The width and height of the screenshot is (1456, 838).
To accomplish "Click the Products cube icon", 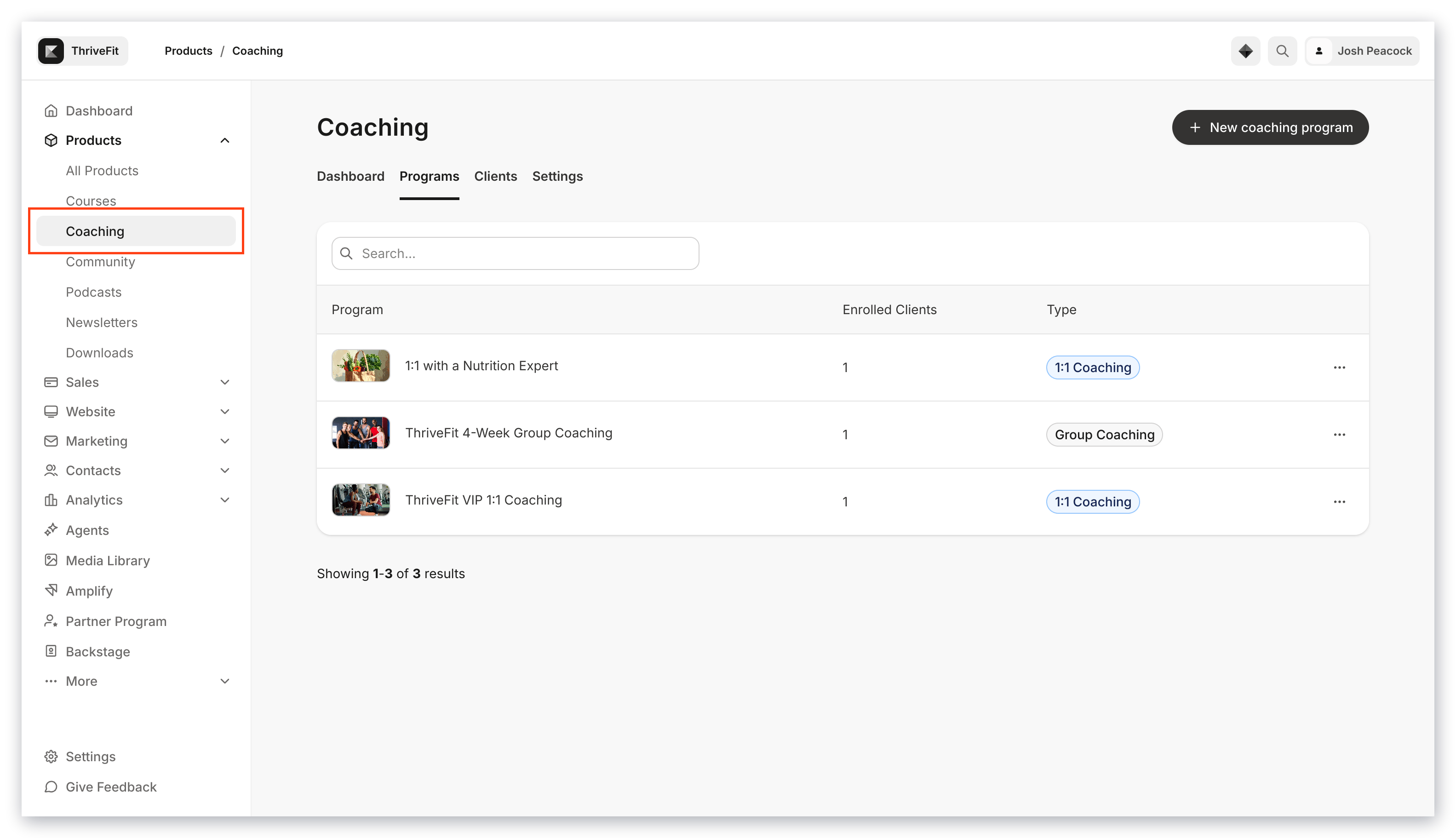I will tap(51, 140).
